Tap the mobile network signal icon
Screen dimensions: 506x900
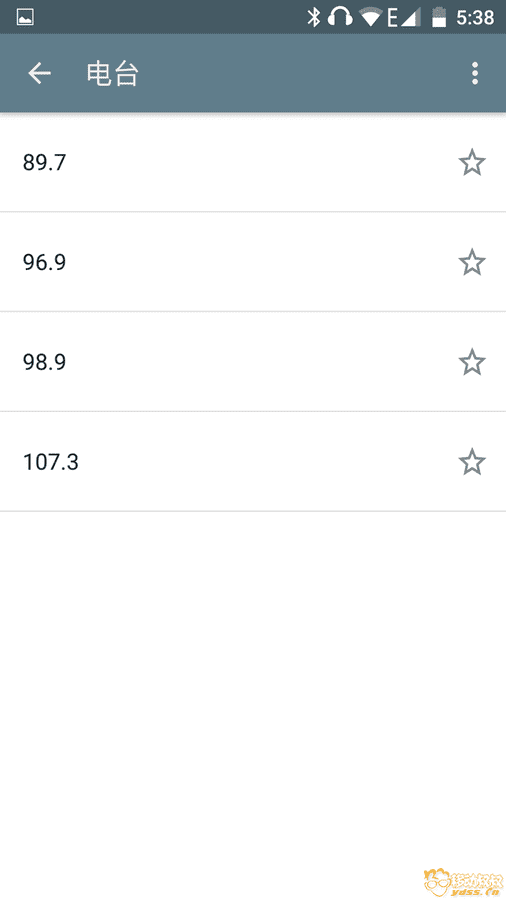tap(404, 17)
